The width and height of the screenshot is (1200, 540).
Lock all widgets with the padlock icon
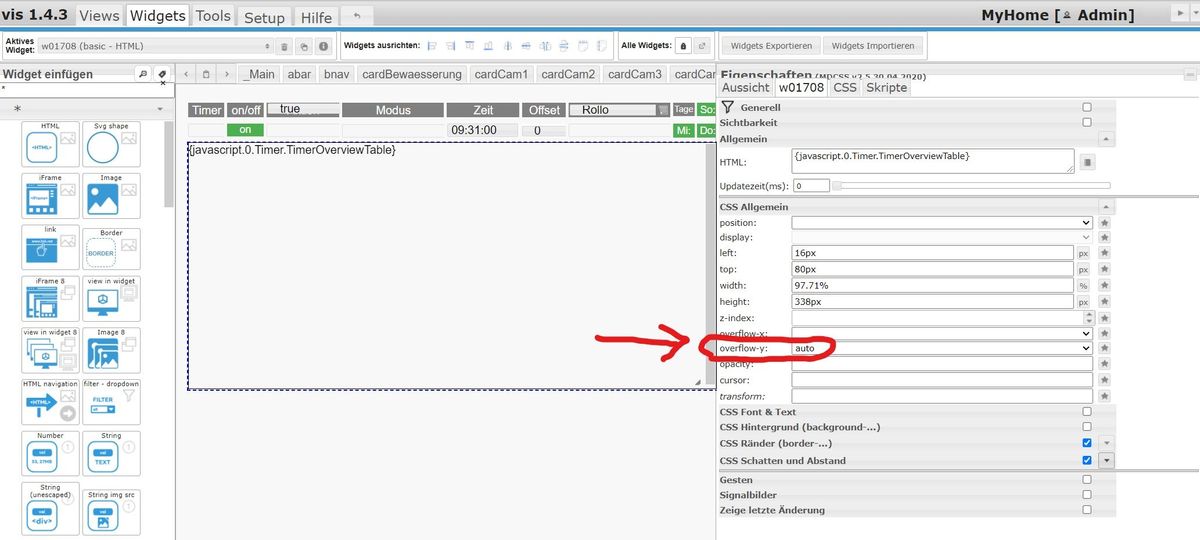tap(683, 46)
